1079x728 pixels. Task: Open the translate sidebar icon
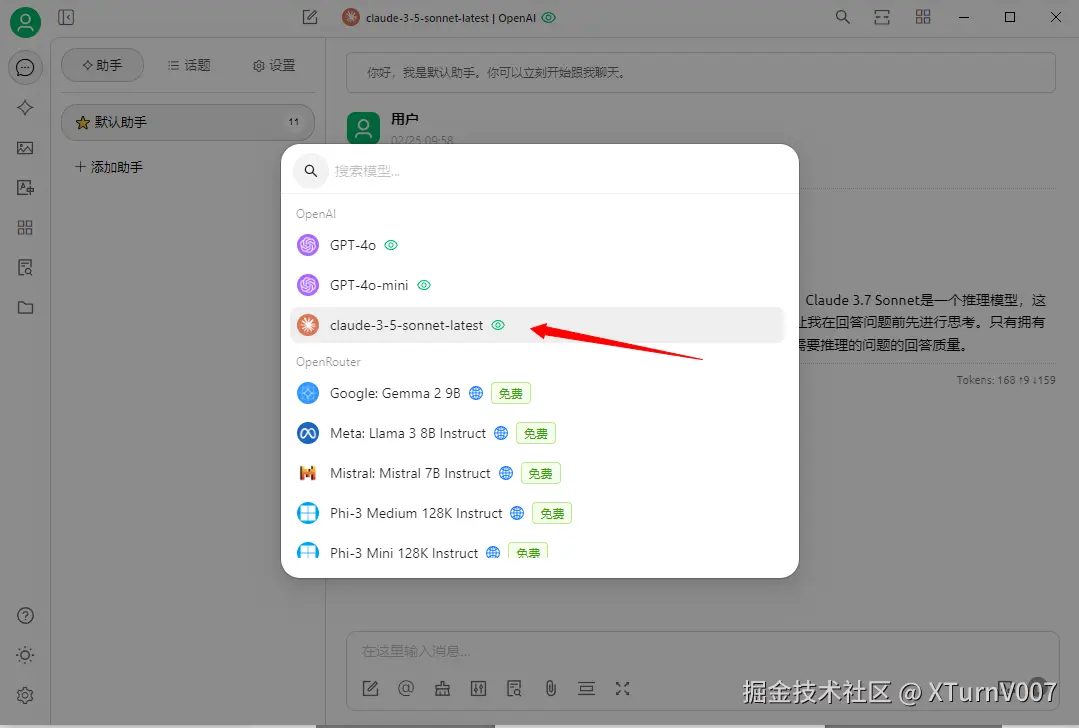[25, 187]
